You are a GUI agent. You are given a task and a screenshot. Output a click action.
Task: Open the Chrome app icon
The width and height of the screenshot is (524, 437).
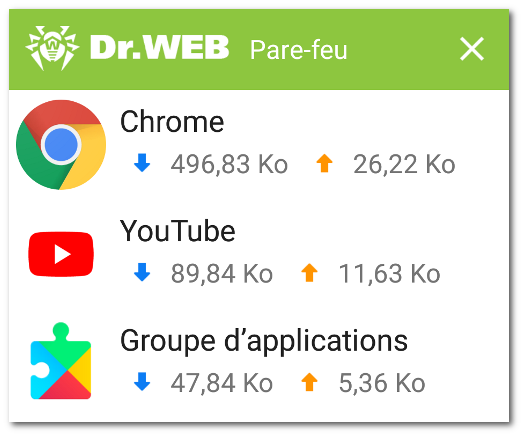coord(61,145)
